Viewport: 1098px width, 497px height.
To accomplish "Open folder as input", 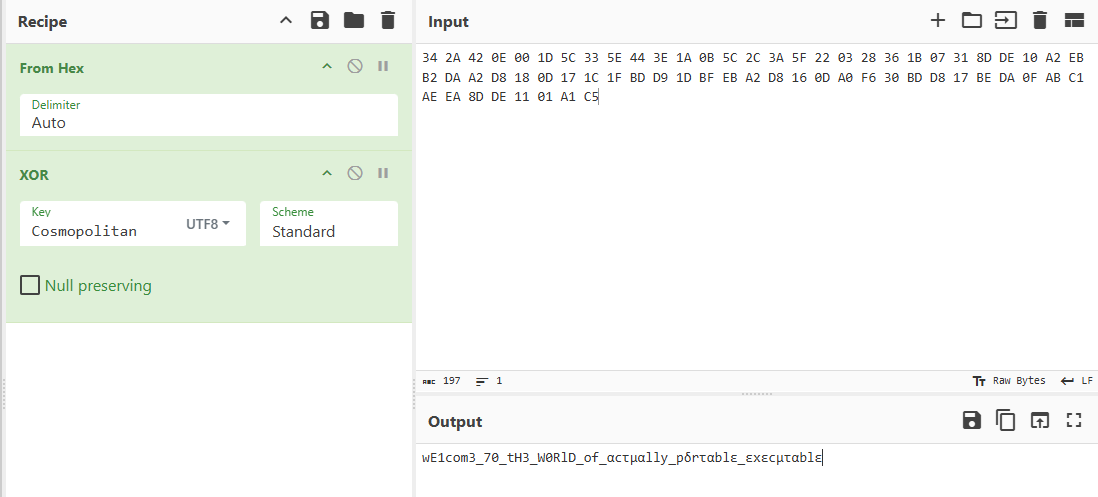I will (971, 20).
